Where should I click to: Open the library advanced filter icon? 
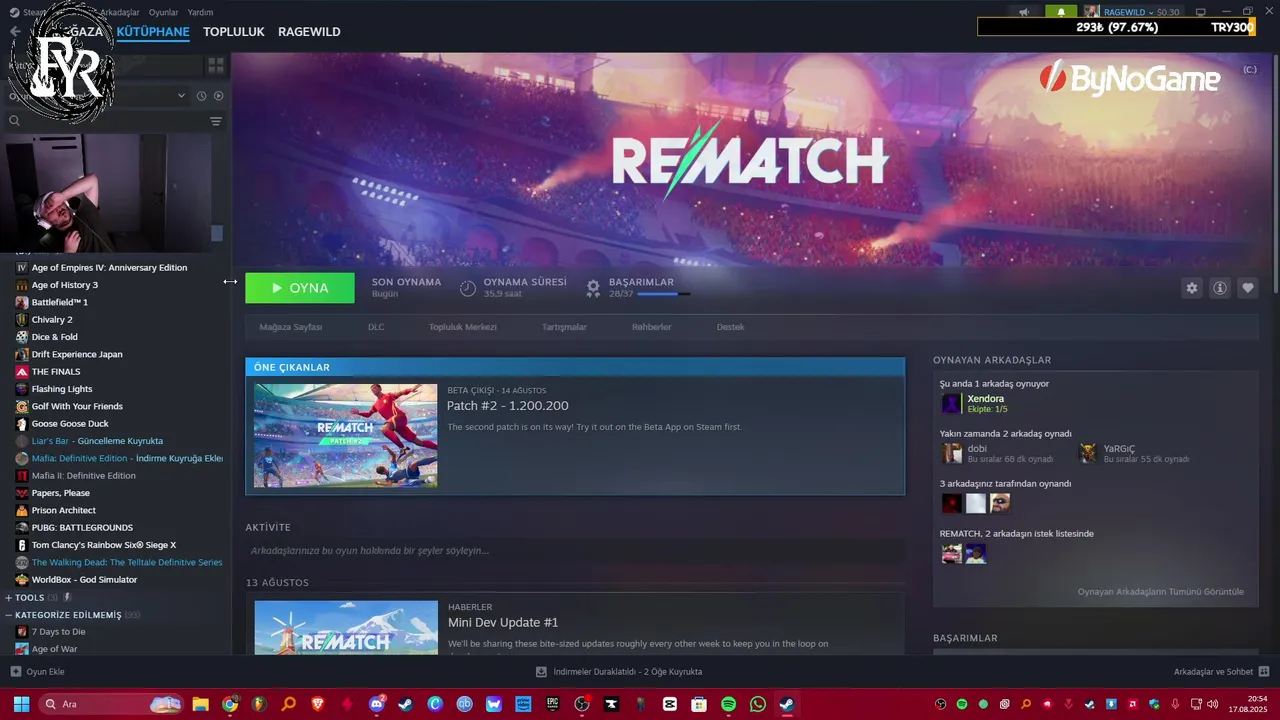(x=215, y=121)
